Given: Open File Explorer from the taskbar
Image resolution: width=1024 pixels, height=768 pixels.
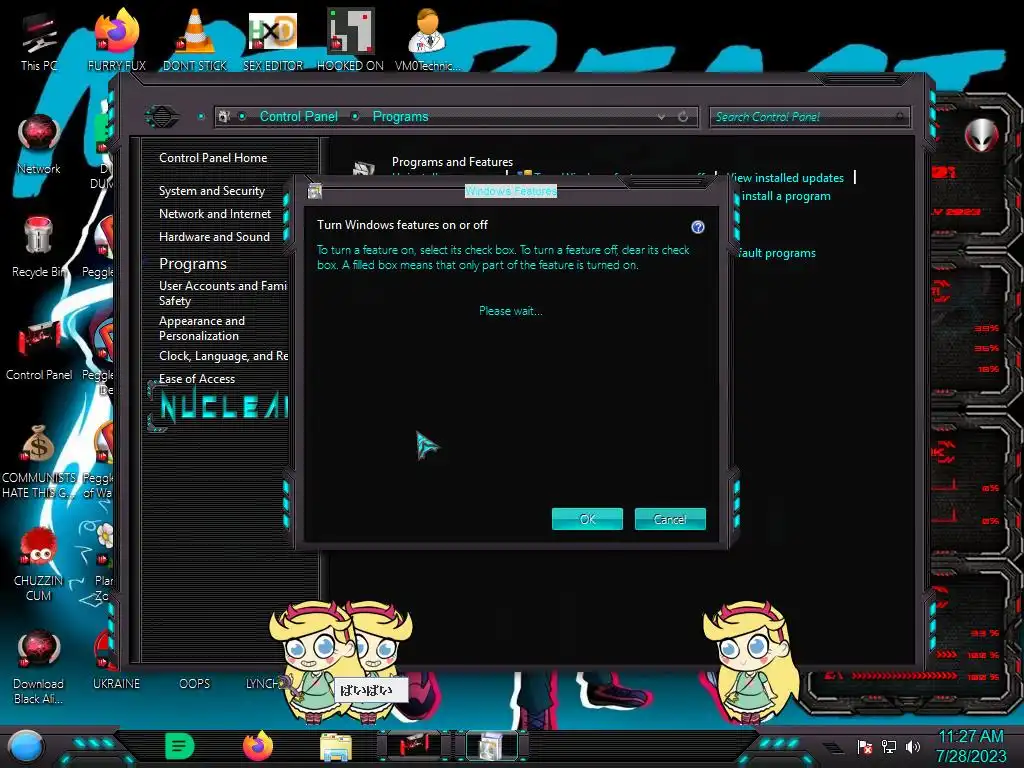Looking at the screenshot, I should coord(336,746).
